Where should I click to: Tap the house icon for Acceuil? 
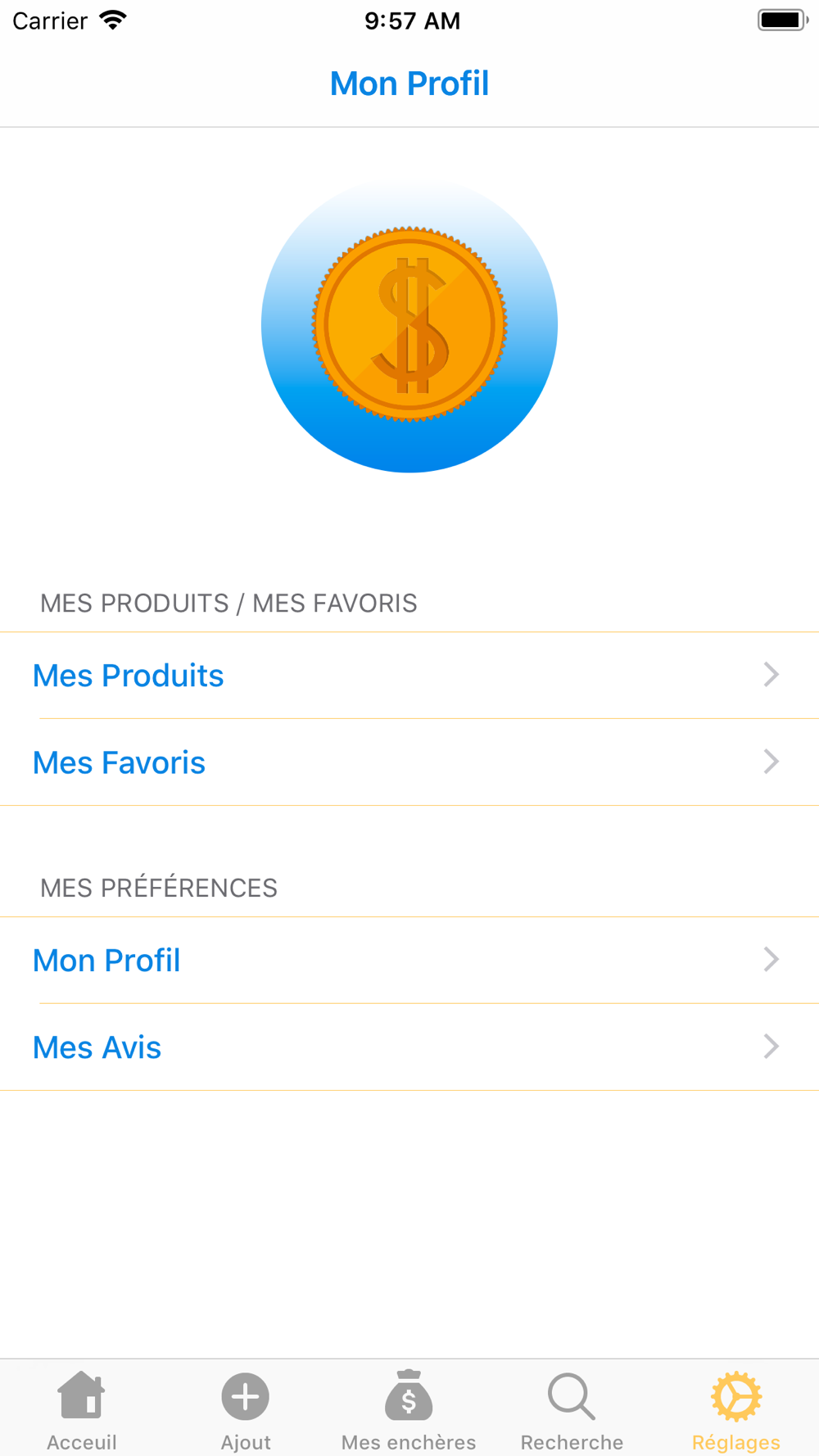(81, 1395)
